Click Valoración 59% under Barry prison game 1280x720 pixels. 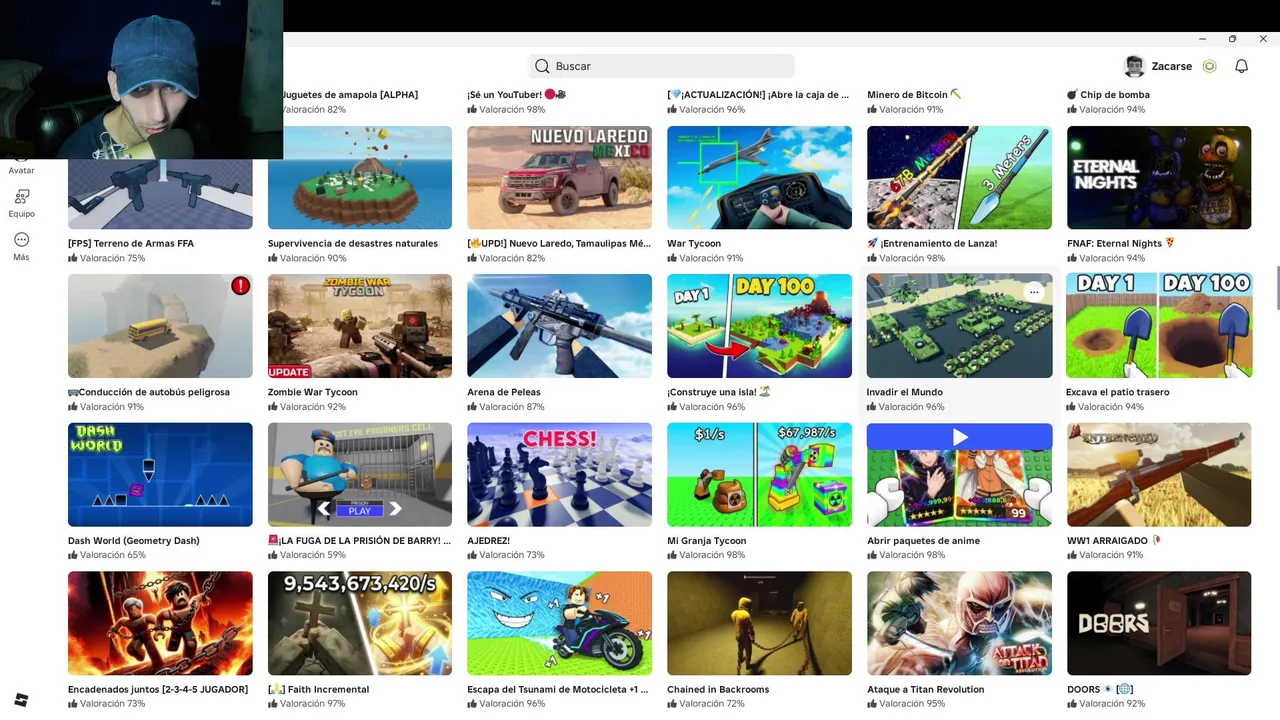[x=307, y=555]
